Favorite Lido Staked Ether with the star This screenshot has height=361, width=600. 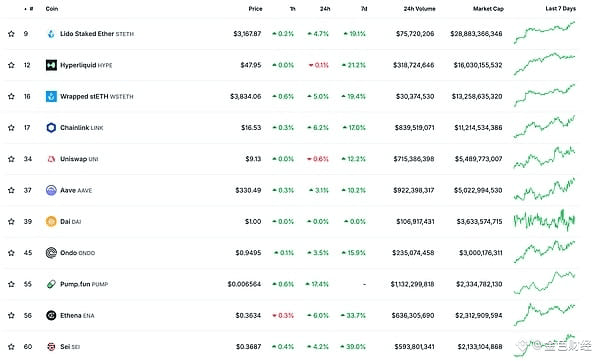[11, 34]
